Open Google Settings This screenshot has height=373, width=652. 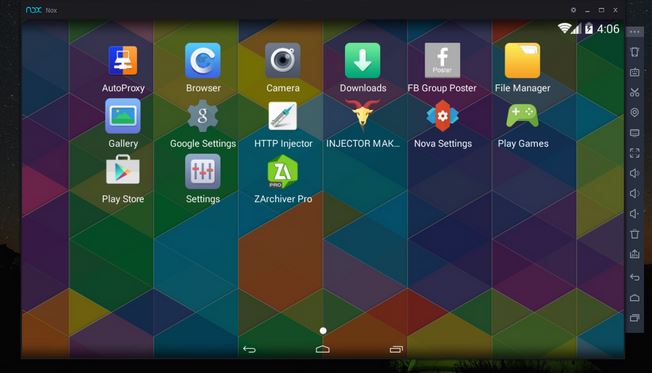coord(203,116)
